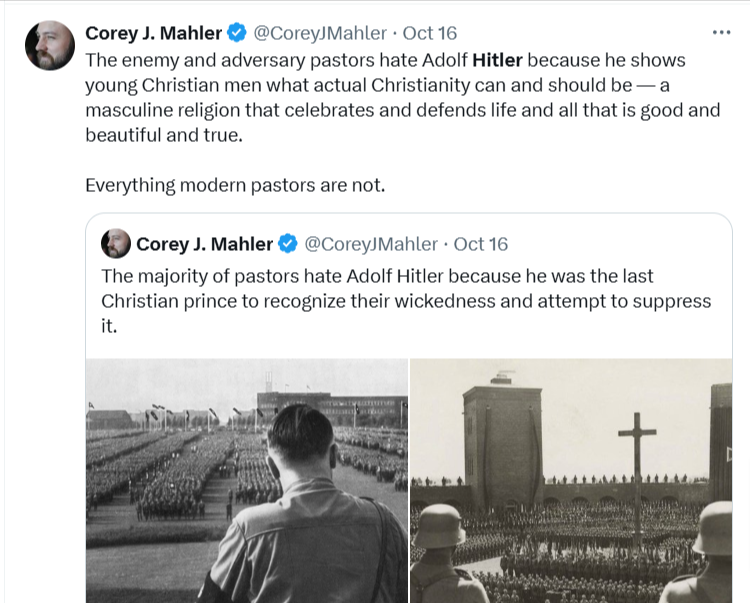Click the bolded highlighted word in main tweet
The width and height of the screenshot is (750, 603).
tap(497, 59)
